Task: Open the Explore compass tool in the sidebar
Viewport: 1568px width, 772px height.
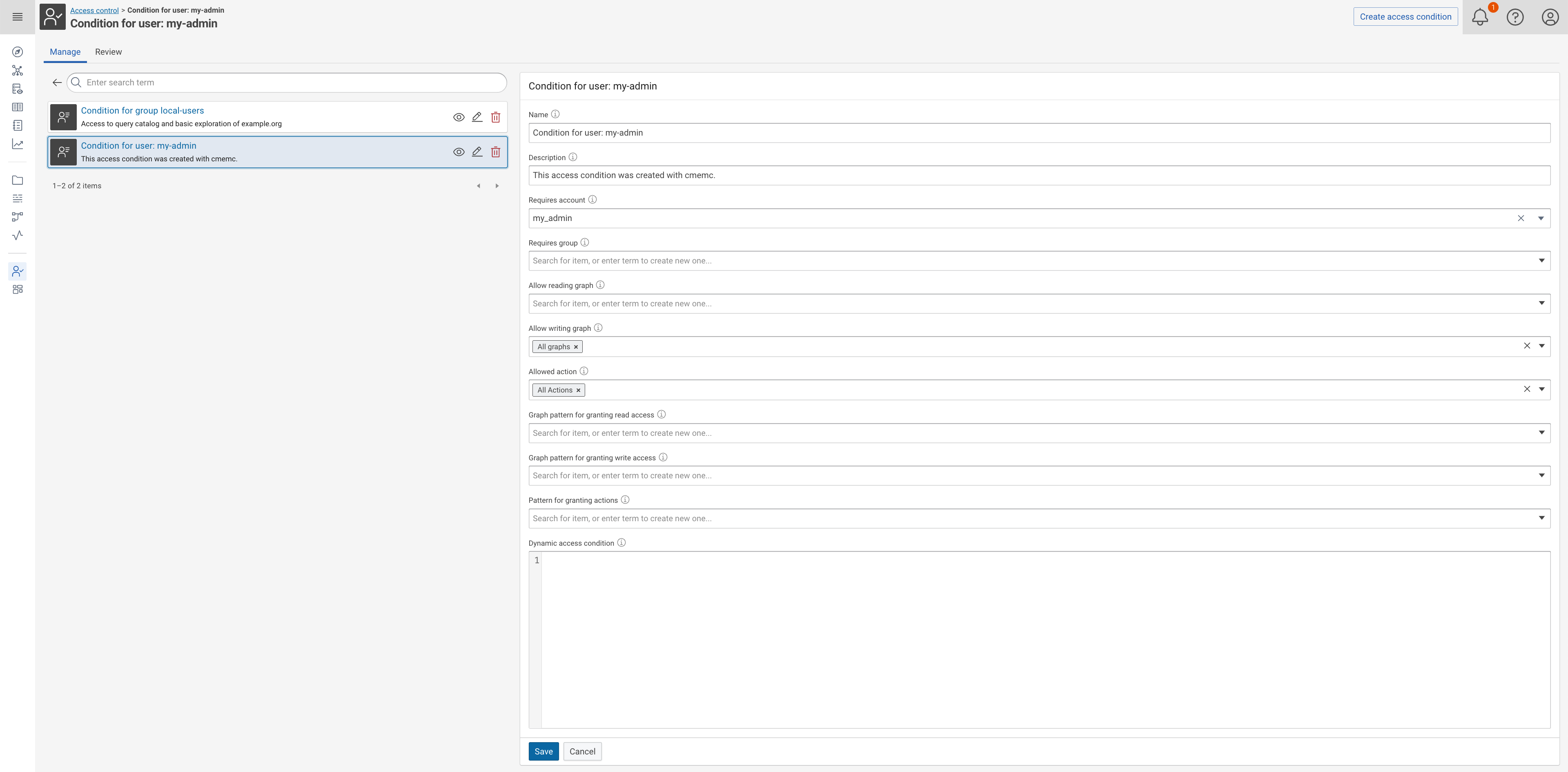Action: click(17, 52)
